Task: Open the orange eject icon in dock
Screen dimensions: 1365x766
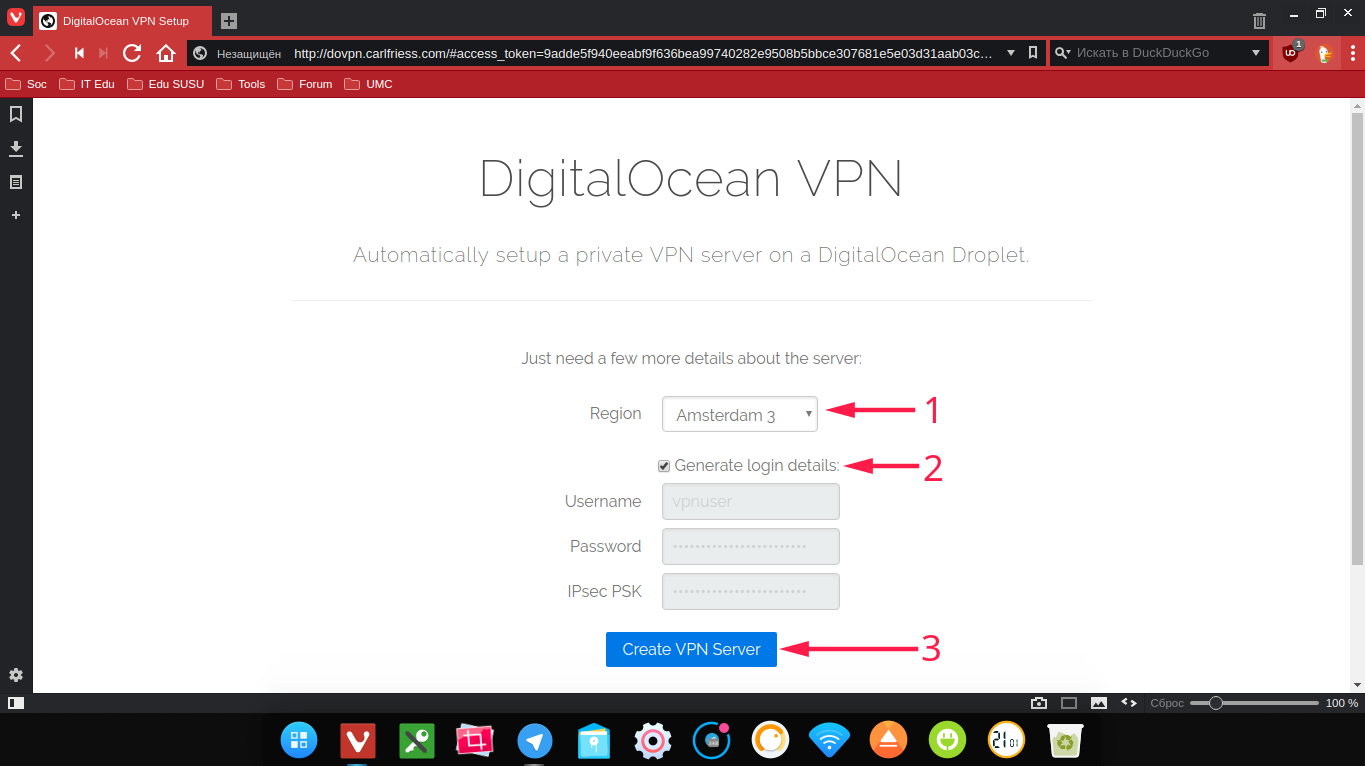Action: click(x=888, y=740)
